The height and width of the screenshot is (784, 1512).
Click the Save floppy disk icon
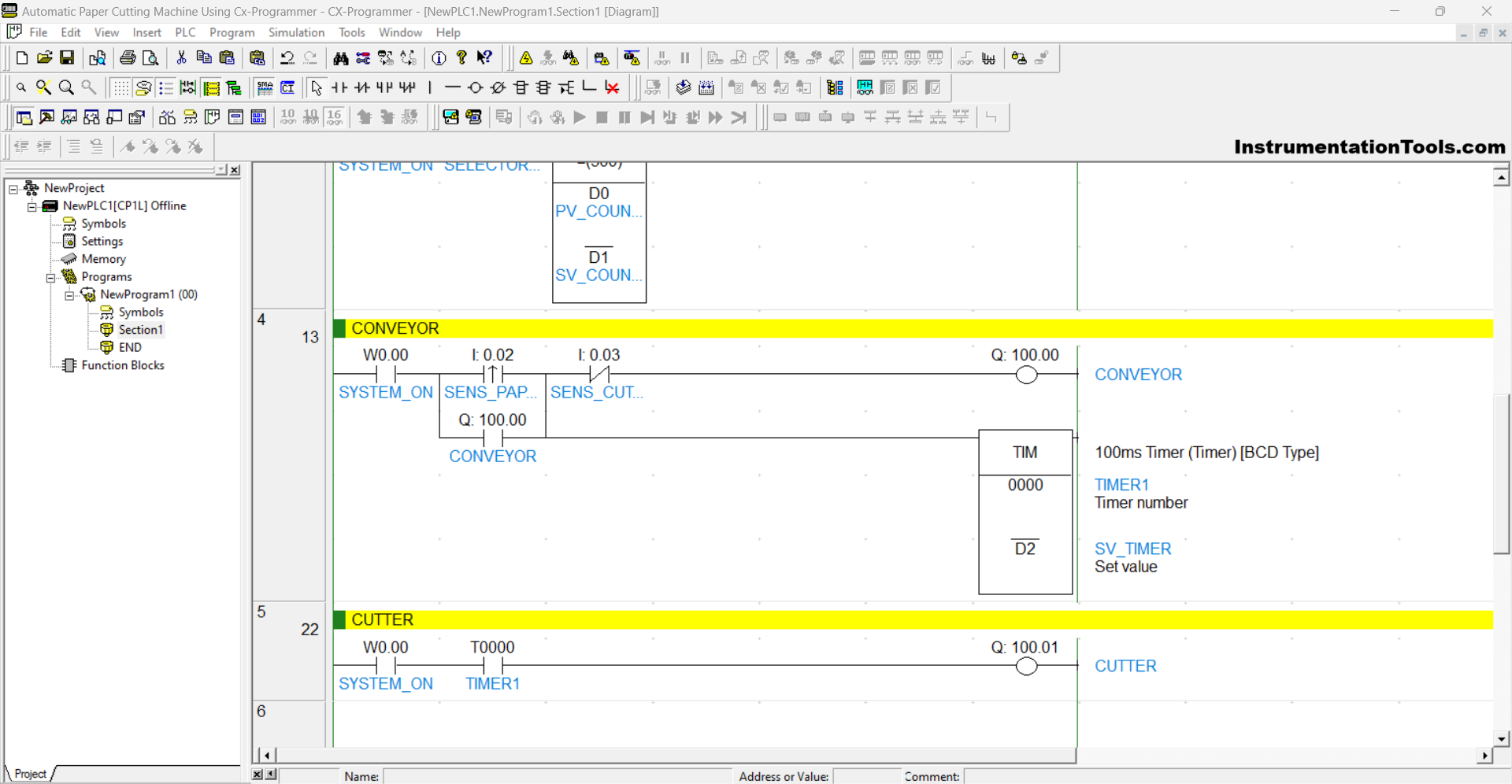[68, 58]
